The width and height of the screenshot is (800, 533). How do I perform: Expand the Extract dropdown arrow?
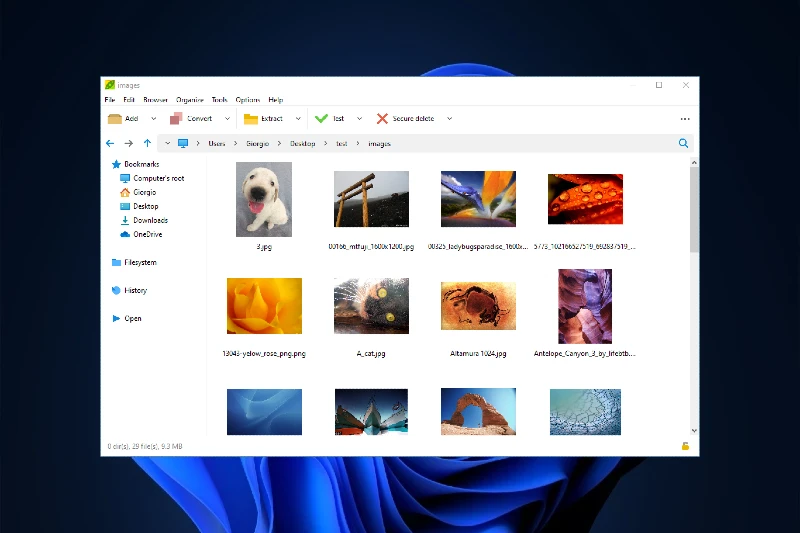[x=298, y=118]
